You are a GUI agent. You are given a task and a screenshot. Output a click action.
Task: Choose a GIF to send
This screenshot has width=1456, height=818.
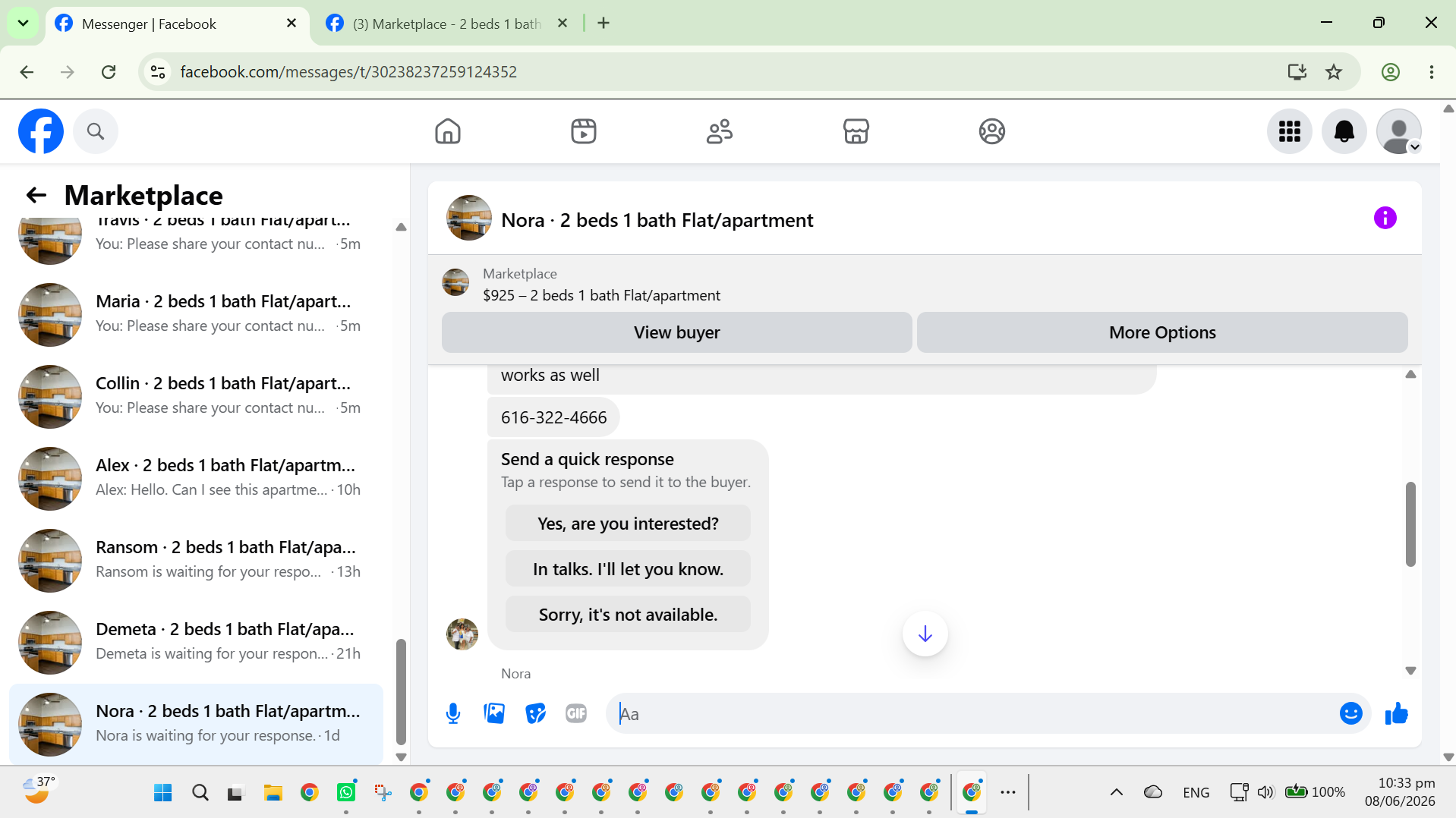coord(576,713)
